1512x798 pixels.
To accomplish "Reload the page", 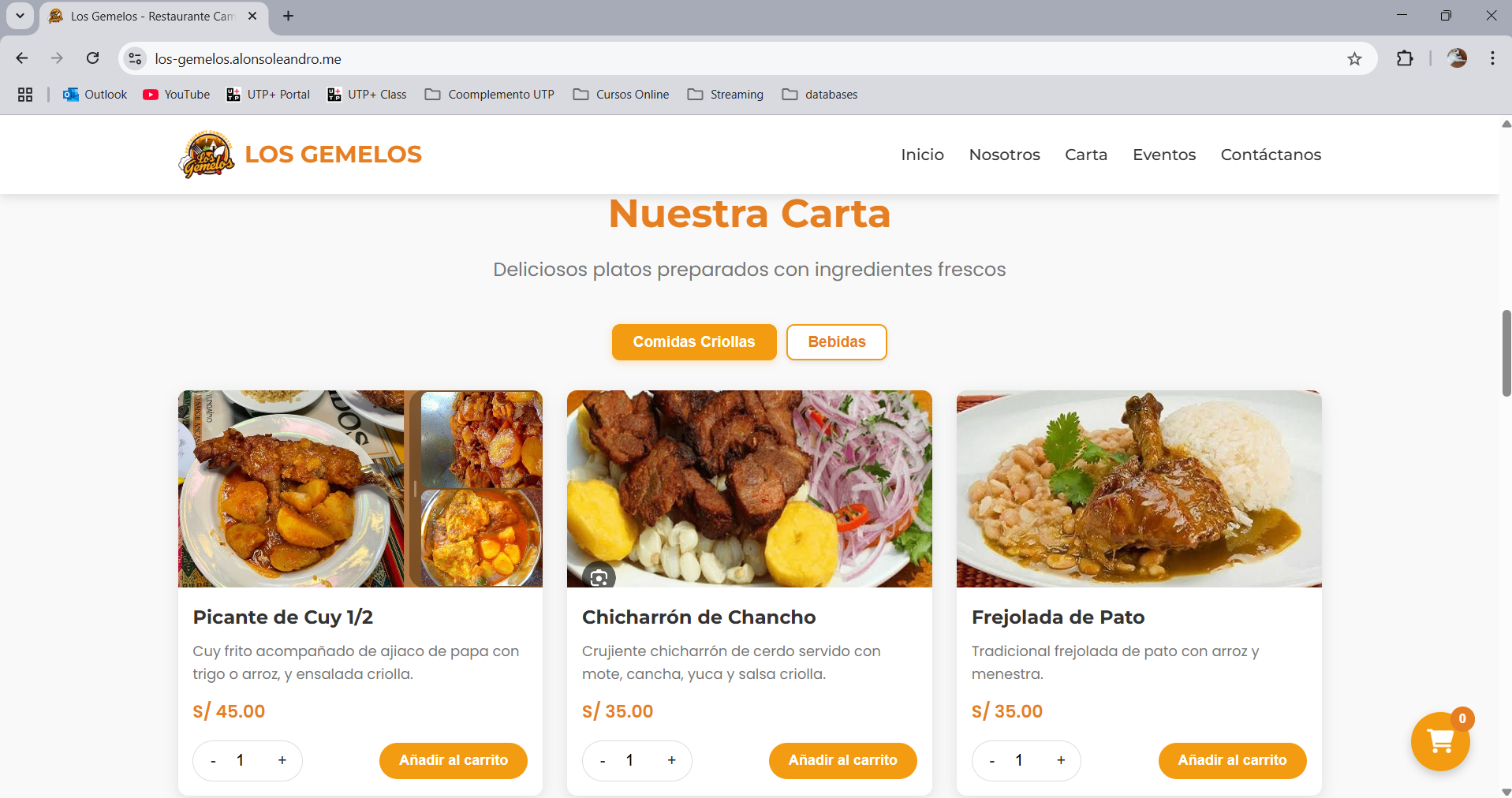I will coord(93,59).
